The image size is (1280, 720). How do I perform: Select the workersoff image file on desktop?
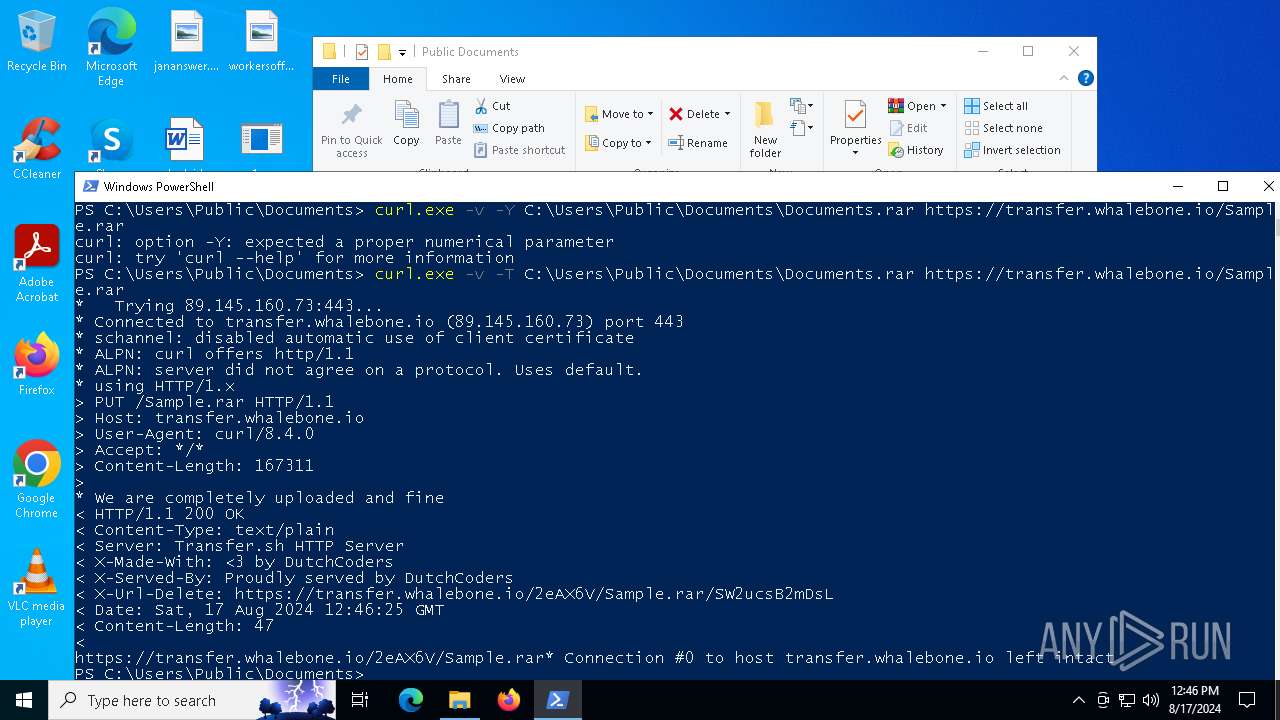[x=261, y=42]
